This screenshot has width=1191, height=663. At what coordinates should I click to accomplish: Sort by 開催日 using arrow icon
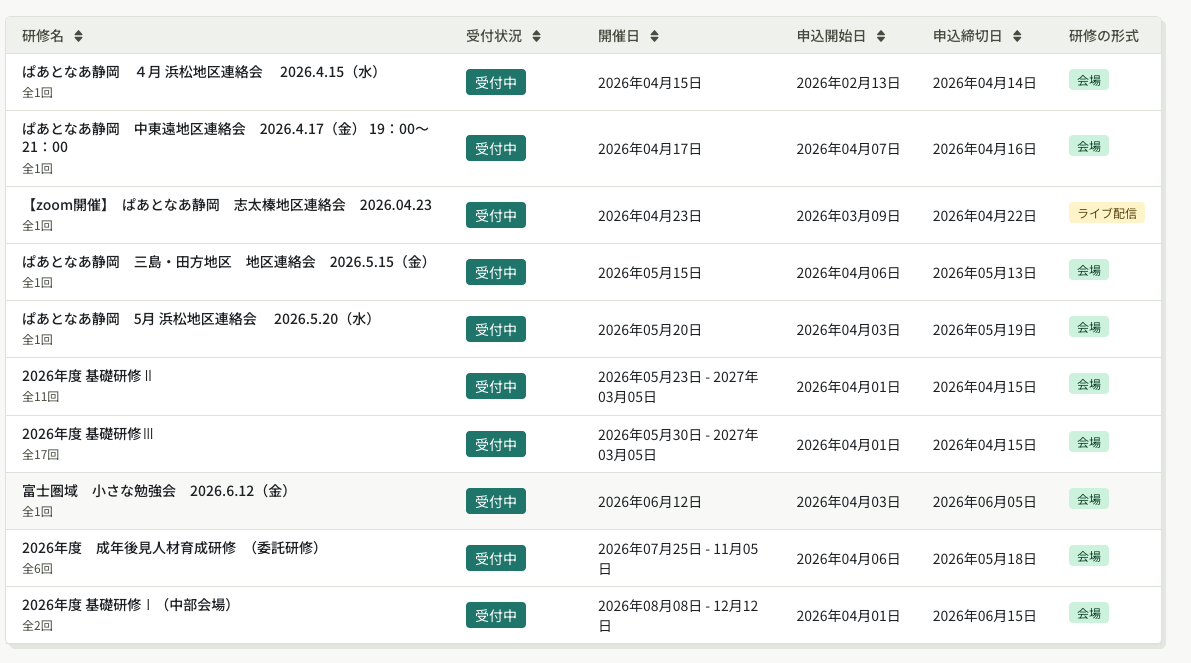pos(654,36)
